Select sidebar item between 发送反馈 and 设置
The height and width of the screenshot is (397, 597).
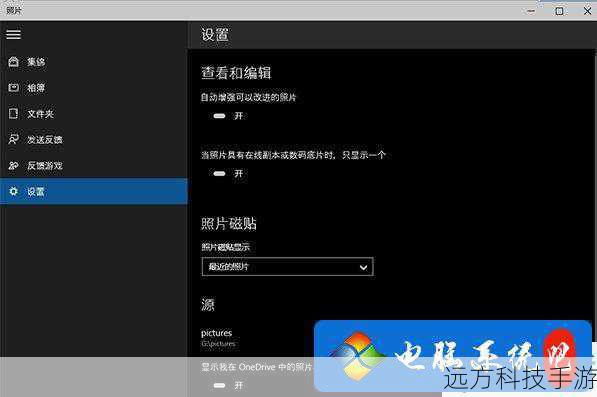93,166
